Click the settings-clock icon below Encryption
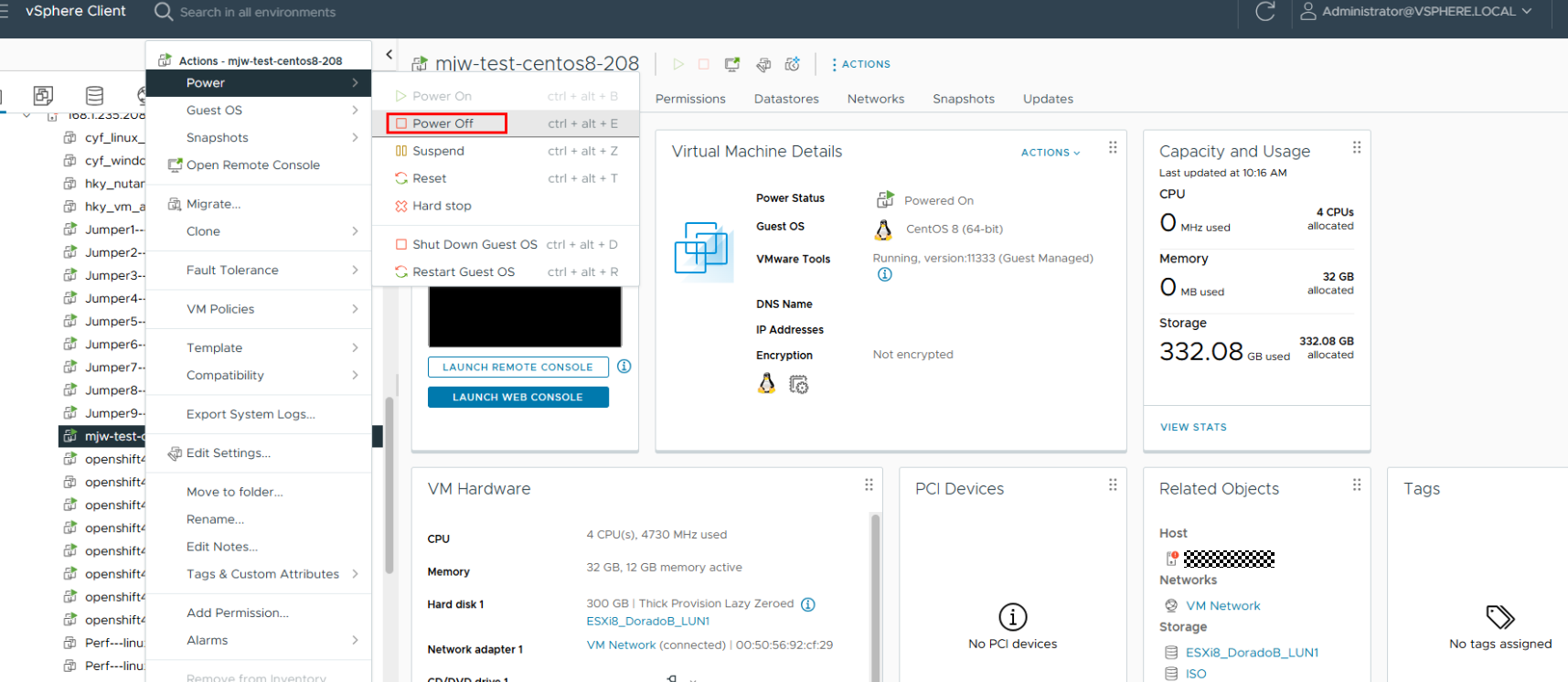 coord(799,385)
